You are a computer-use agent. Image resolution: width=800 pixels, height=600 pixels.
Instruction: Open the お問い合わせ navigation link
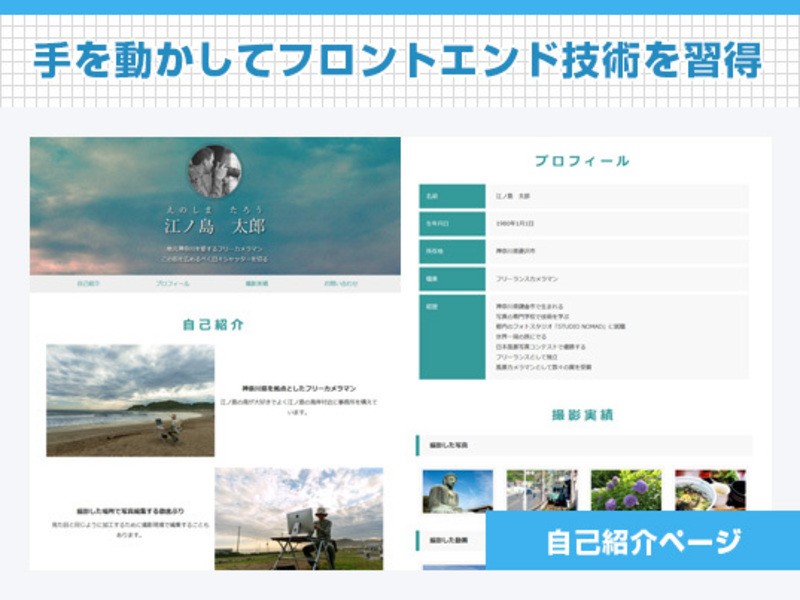[x=340, y=284]
